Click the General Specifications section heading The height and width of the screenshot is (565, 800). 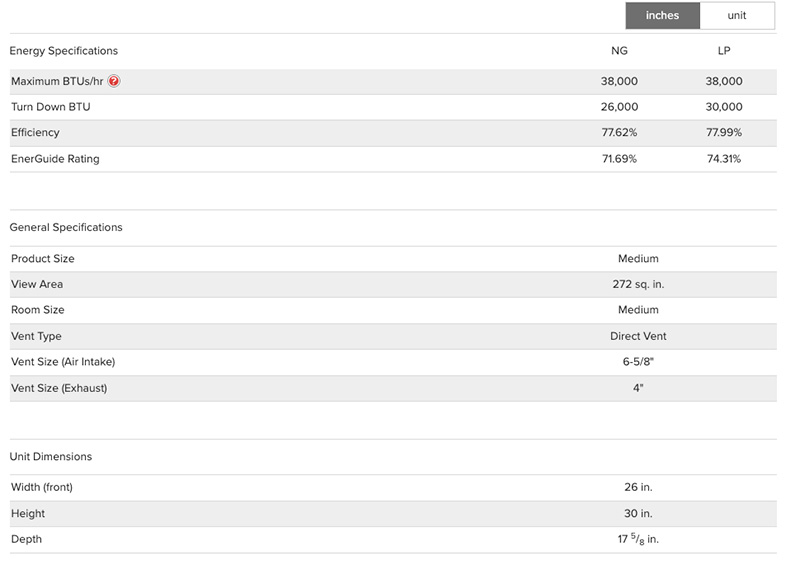(66, 227)
